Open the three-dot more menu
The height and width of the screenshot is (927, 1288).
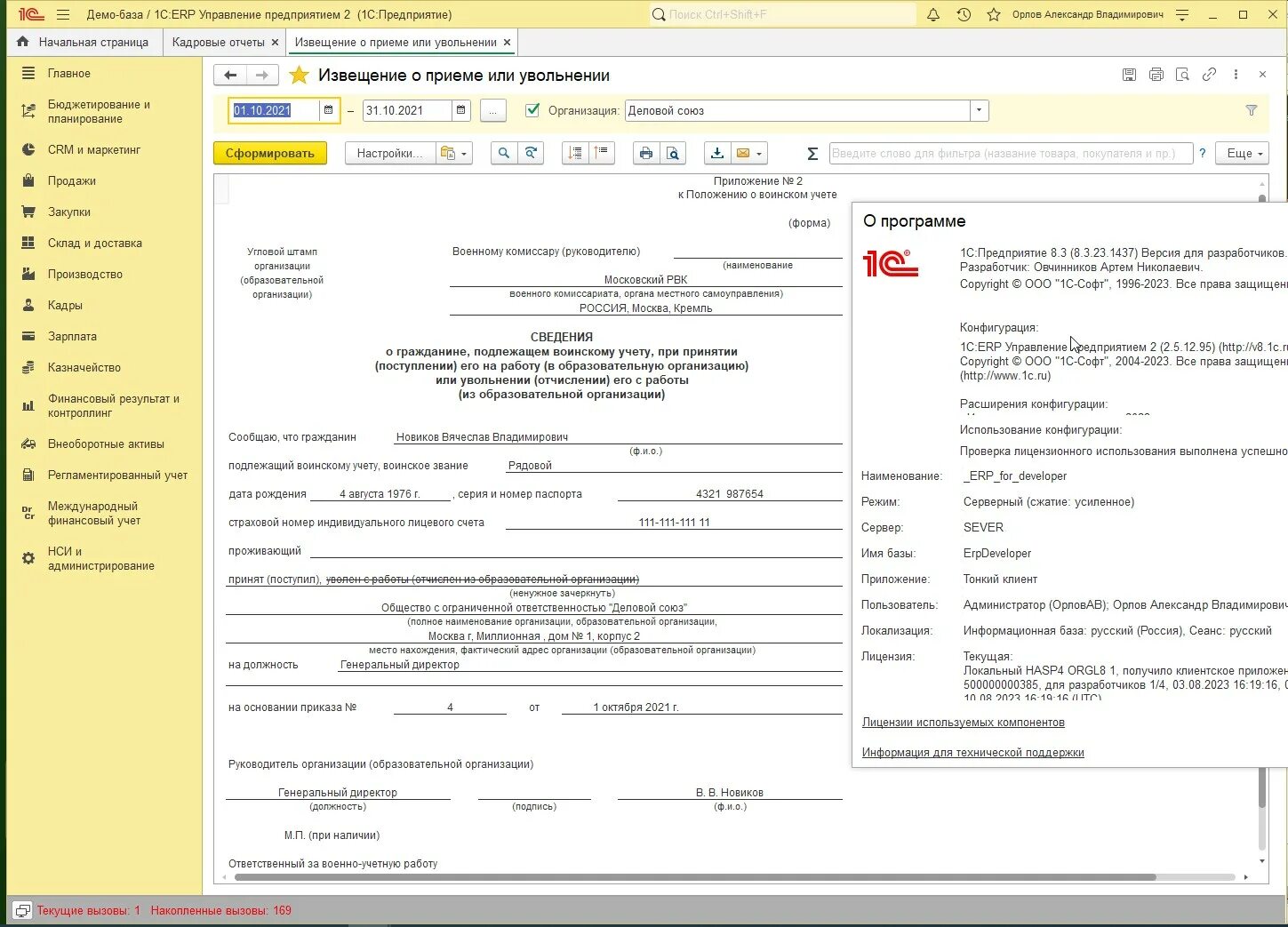coord(1236,75)
